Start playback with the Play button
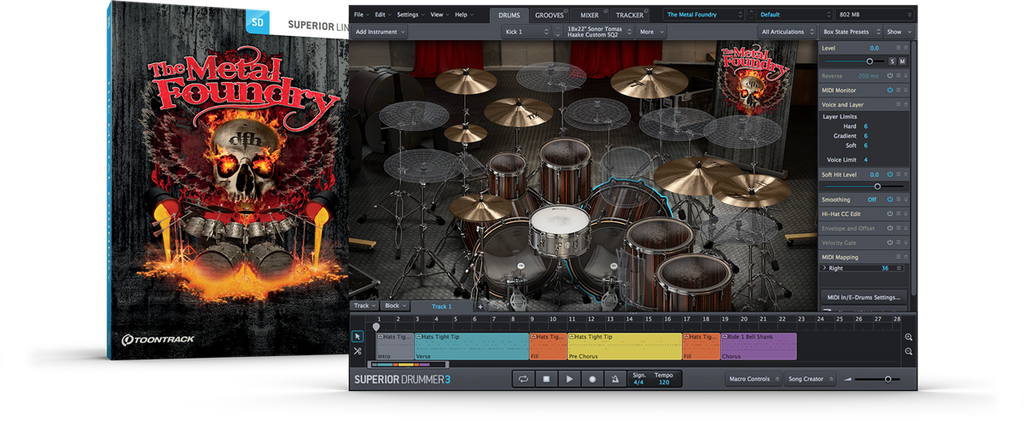This screenshot has height=421, width=1024. 569,379
